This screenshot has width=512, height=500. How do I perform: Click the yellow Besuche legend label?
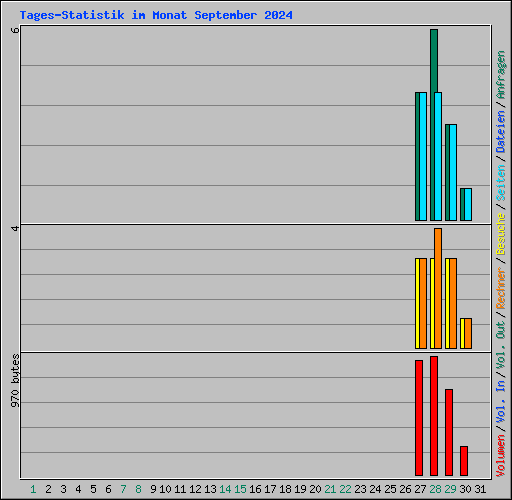[501, 234]
